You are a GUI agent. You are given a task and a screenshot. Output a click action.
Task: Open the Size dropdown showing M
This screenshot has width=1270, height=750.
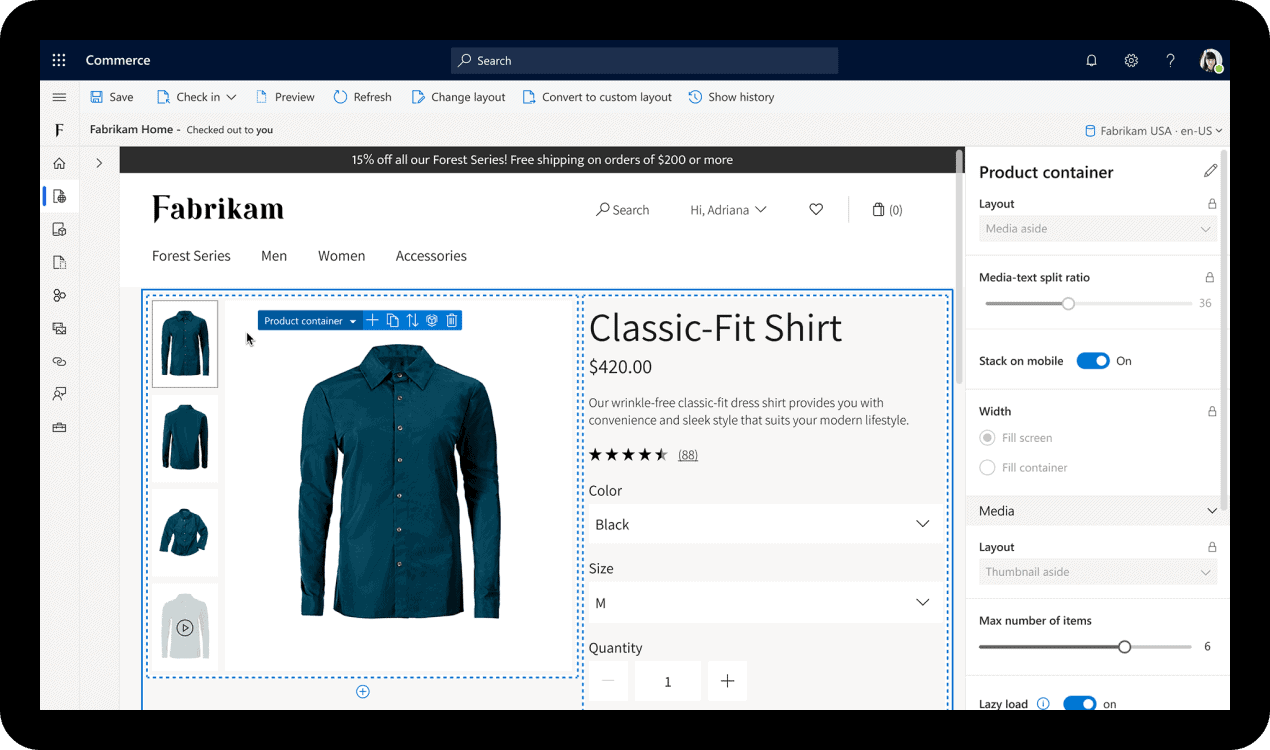pyautogui.click(x=764, y=603)
